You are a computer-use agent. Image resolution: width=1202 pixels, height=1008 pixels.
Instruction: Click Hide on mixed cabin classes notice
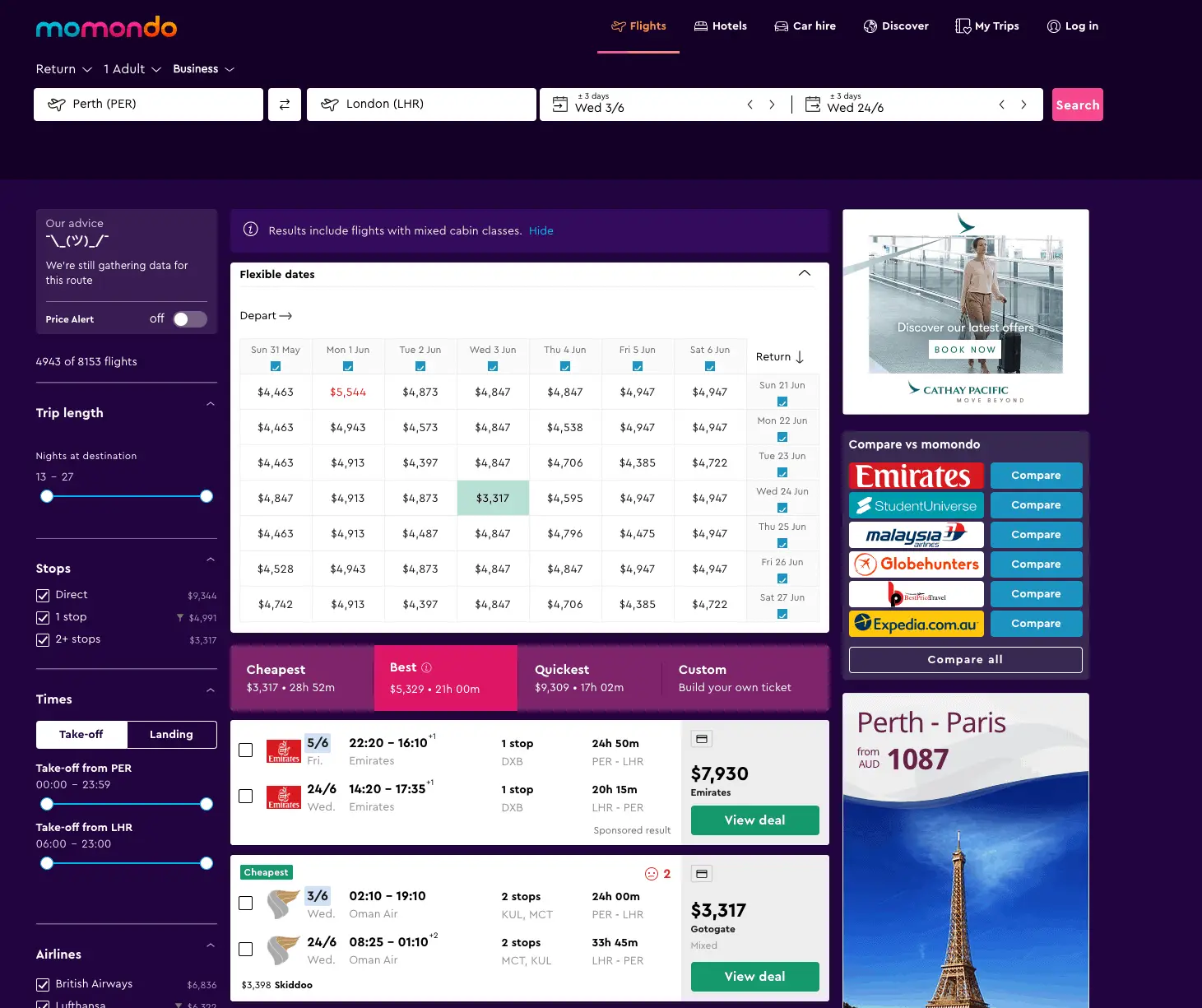tap(541, 230)
